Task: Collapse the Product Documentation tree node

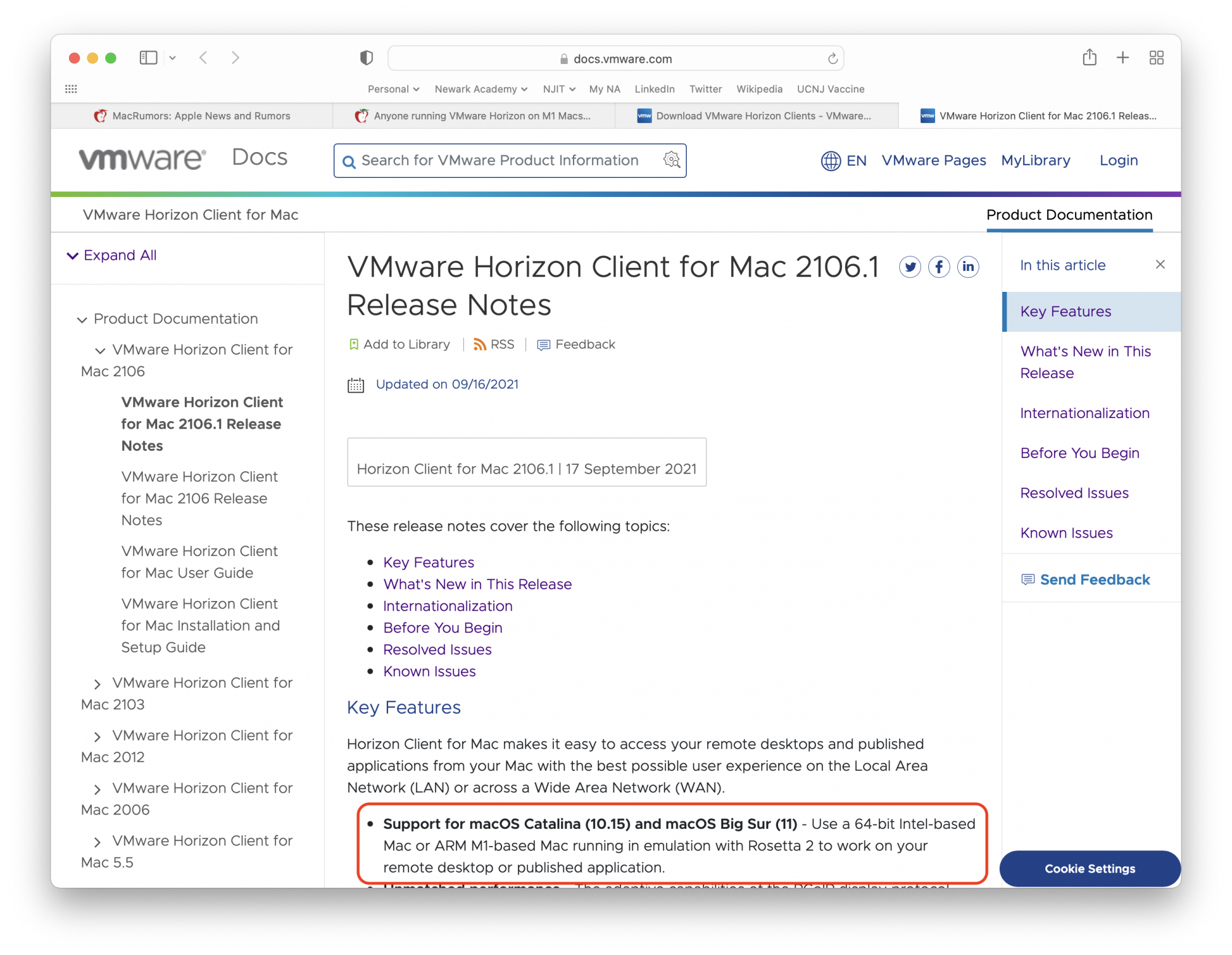Action: pos(82,320)
